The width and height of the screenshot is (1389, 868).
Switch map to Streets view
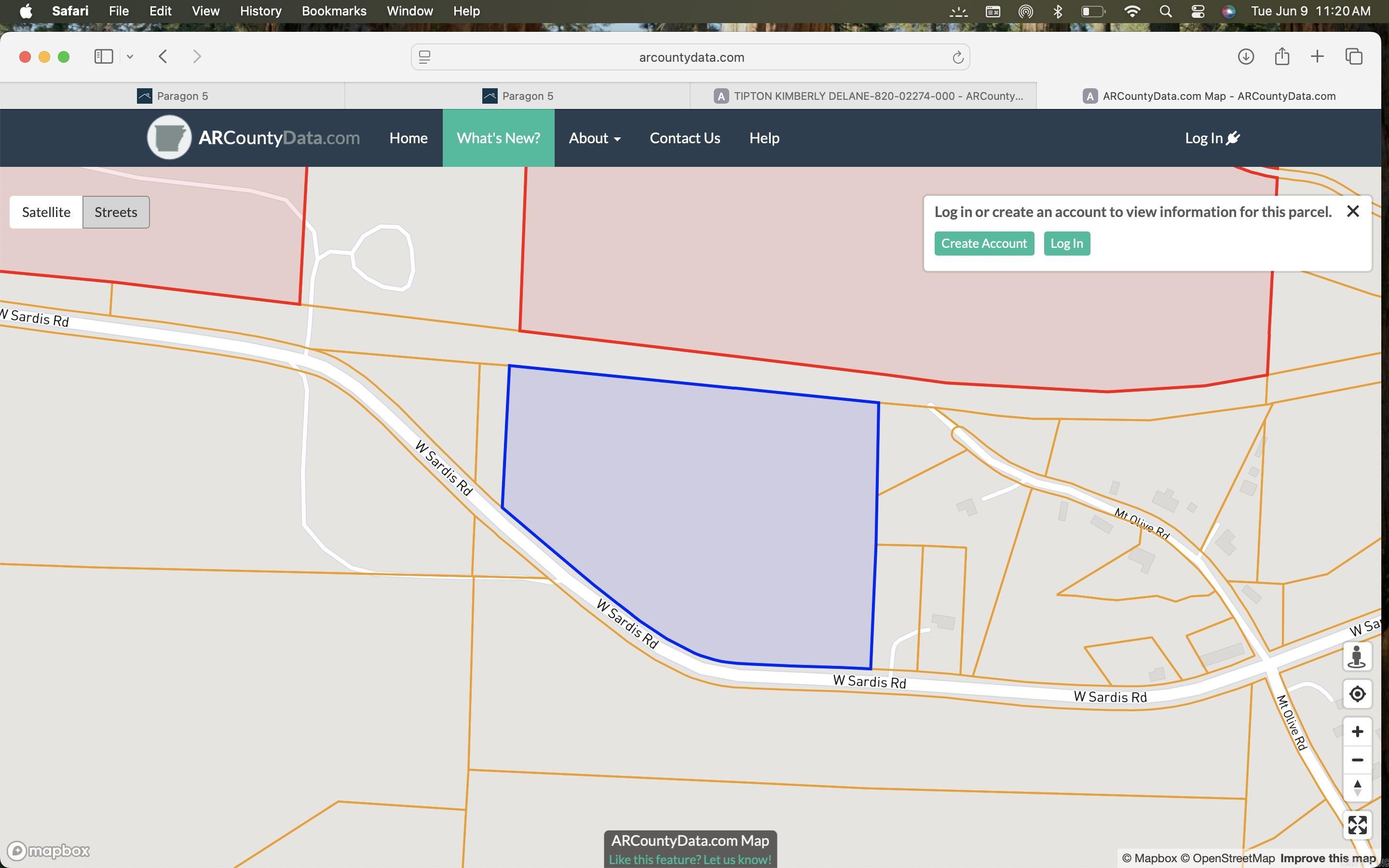(x=116, y=212)
